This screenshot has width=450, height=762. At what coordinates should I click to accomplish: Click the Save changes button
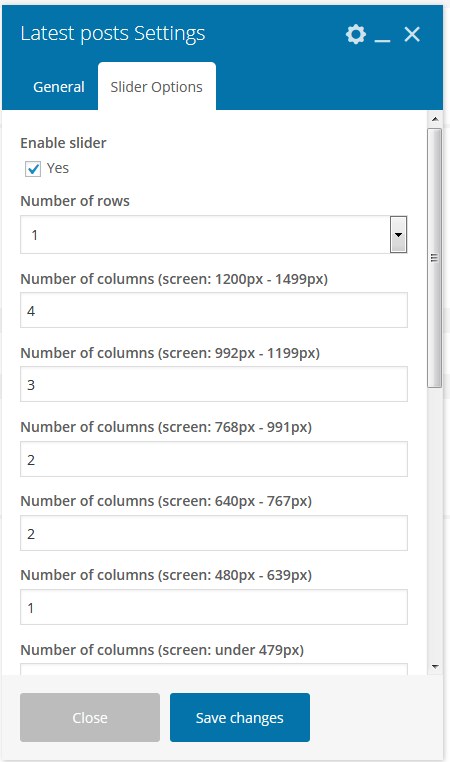pos(240,717)
